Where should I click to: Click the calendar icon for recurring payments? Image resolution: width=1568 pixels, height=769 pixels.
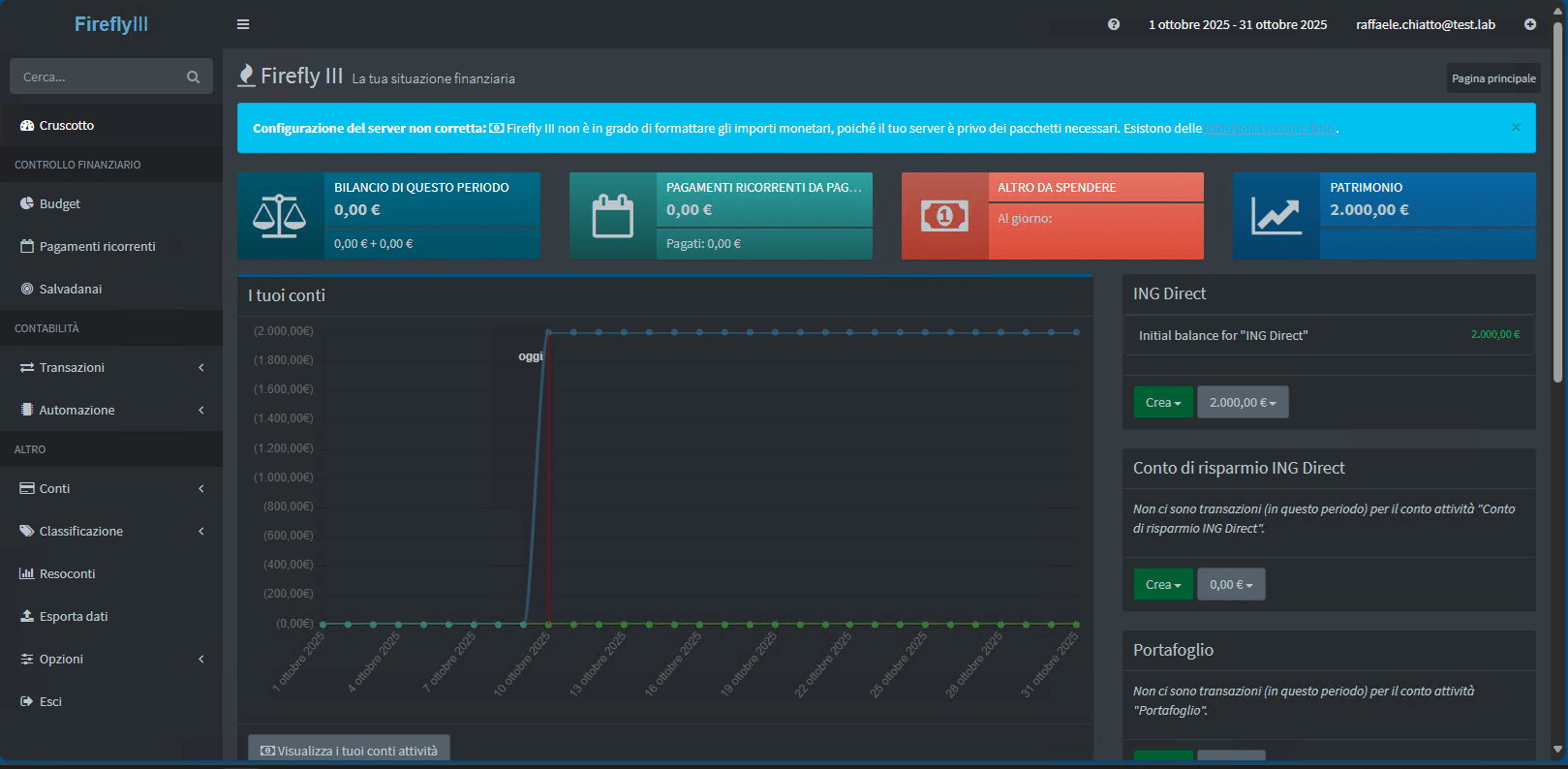612,216
